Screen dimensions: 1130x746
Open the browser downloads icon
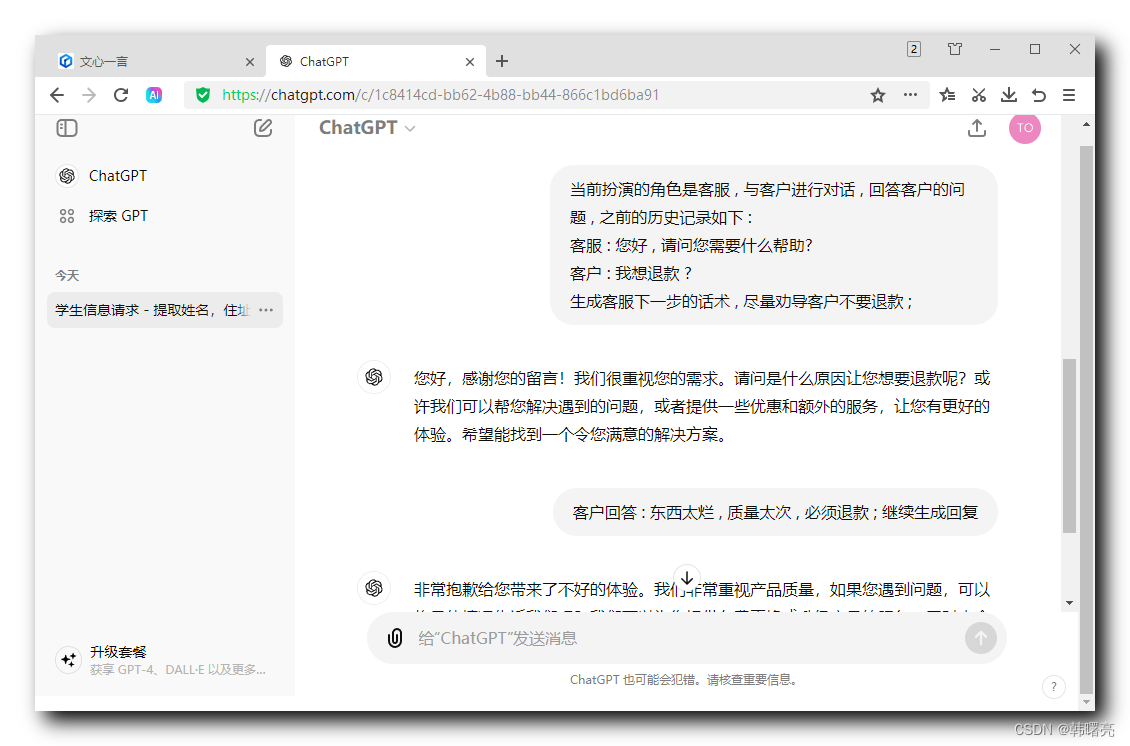click(1009, 95)
